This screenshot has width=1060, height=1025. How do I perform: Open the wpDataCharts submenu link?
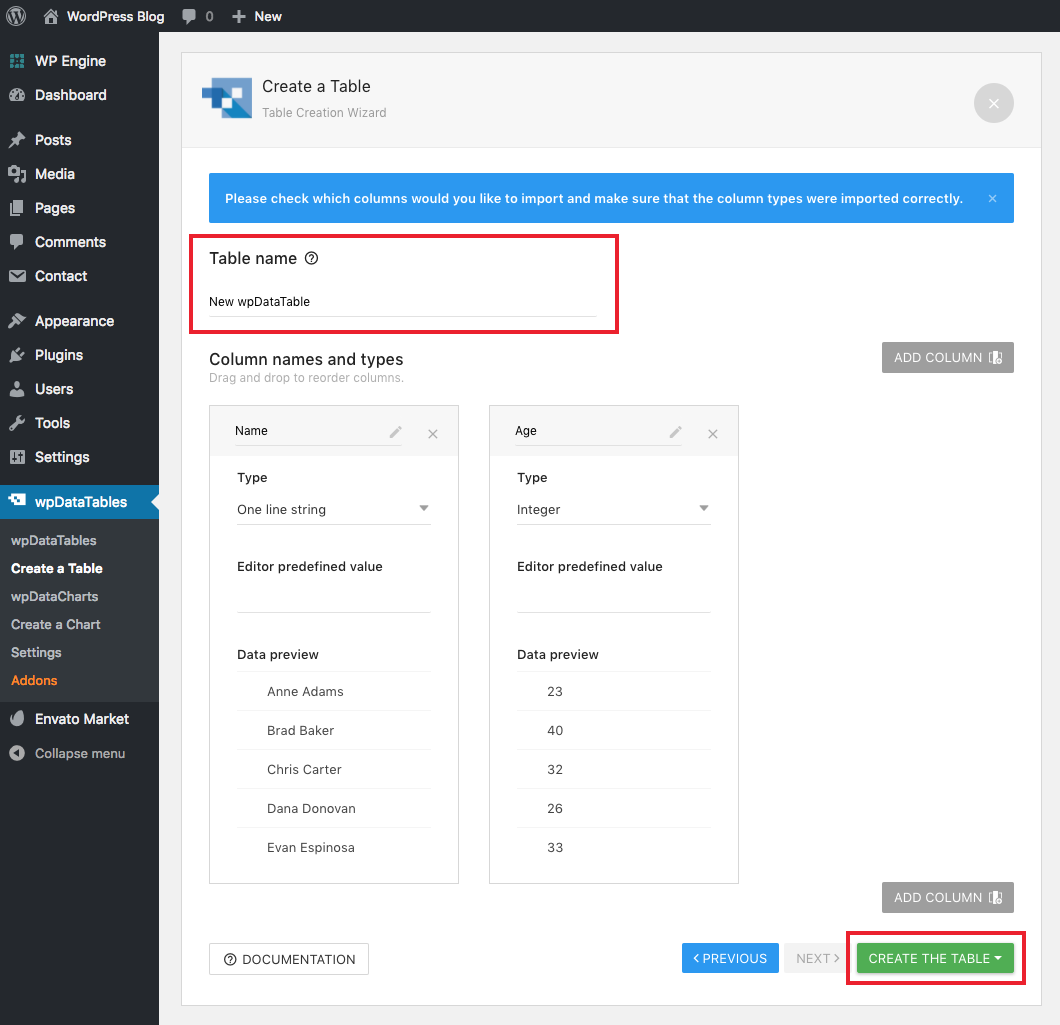[x=55, y=596]
